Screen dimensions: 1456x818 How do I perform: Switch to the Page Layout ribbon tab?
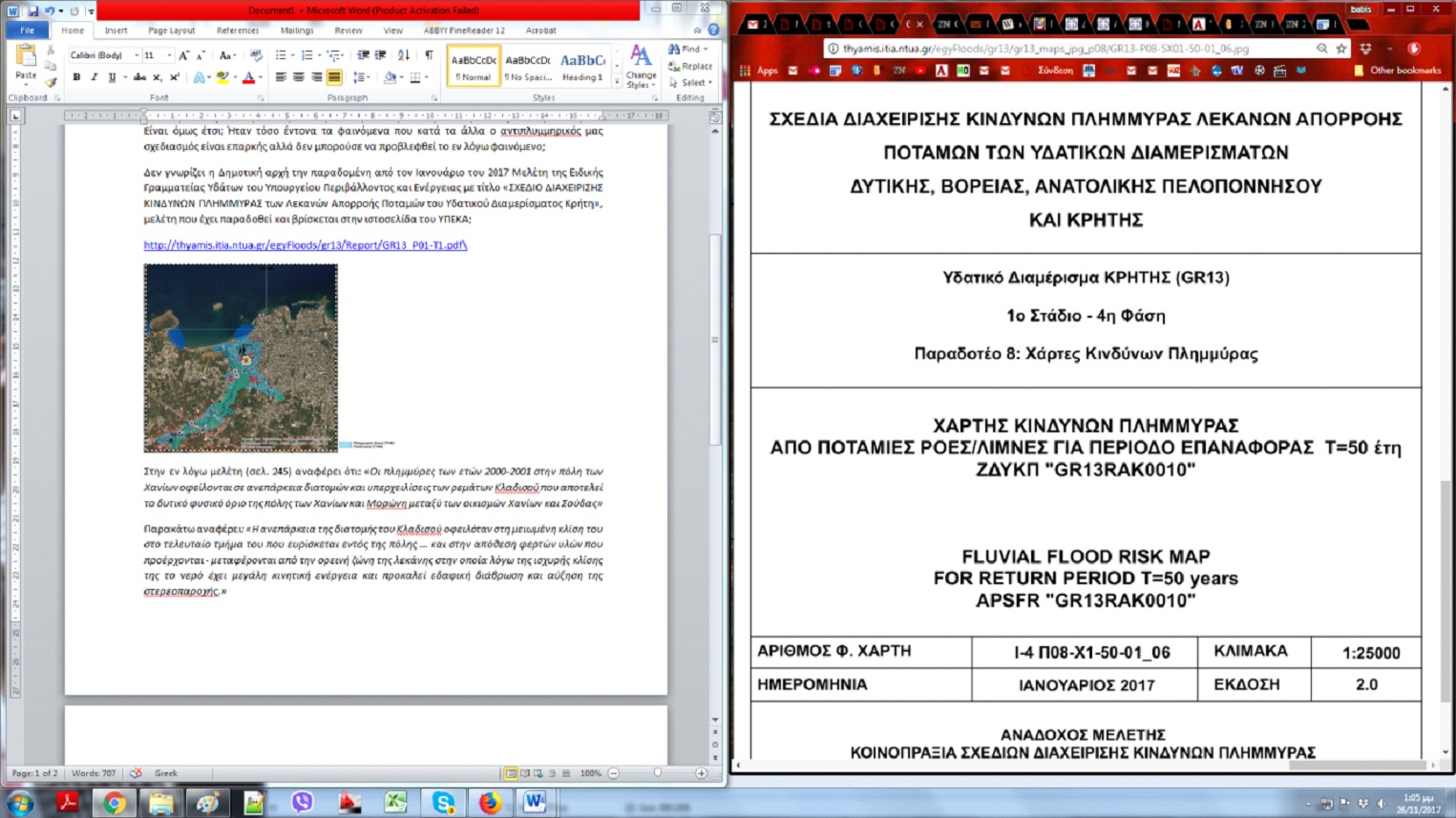tap(171, 31)
